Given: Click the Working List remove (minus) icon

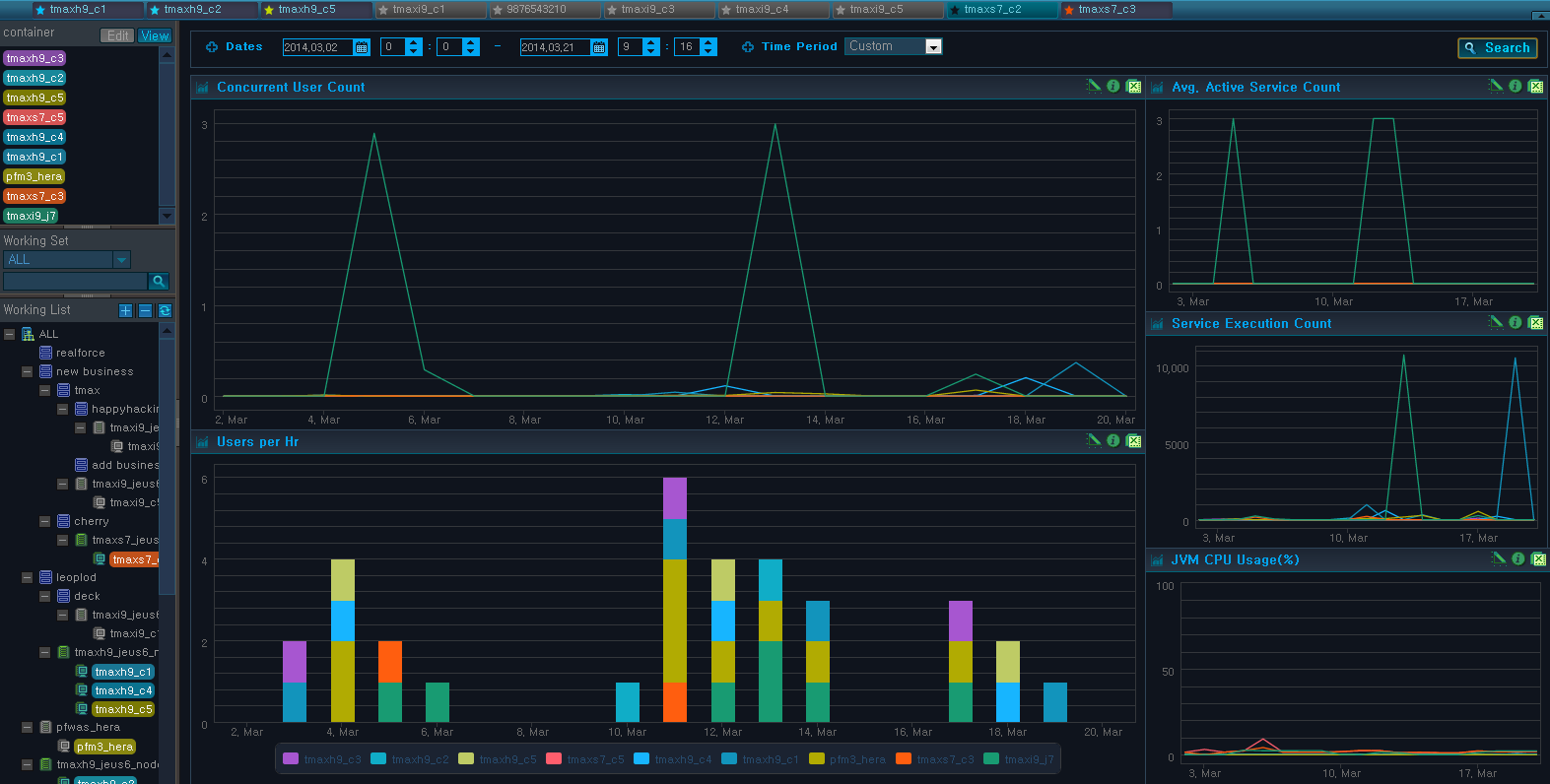Looking at the screenshot, I should tap(145, 310).
